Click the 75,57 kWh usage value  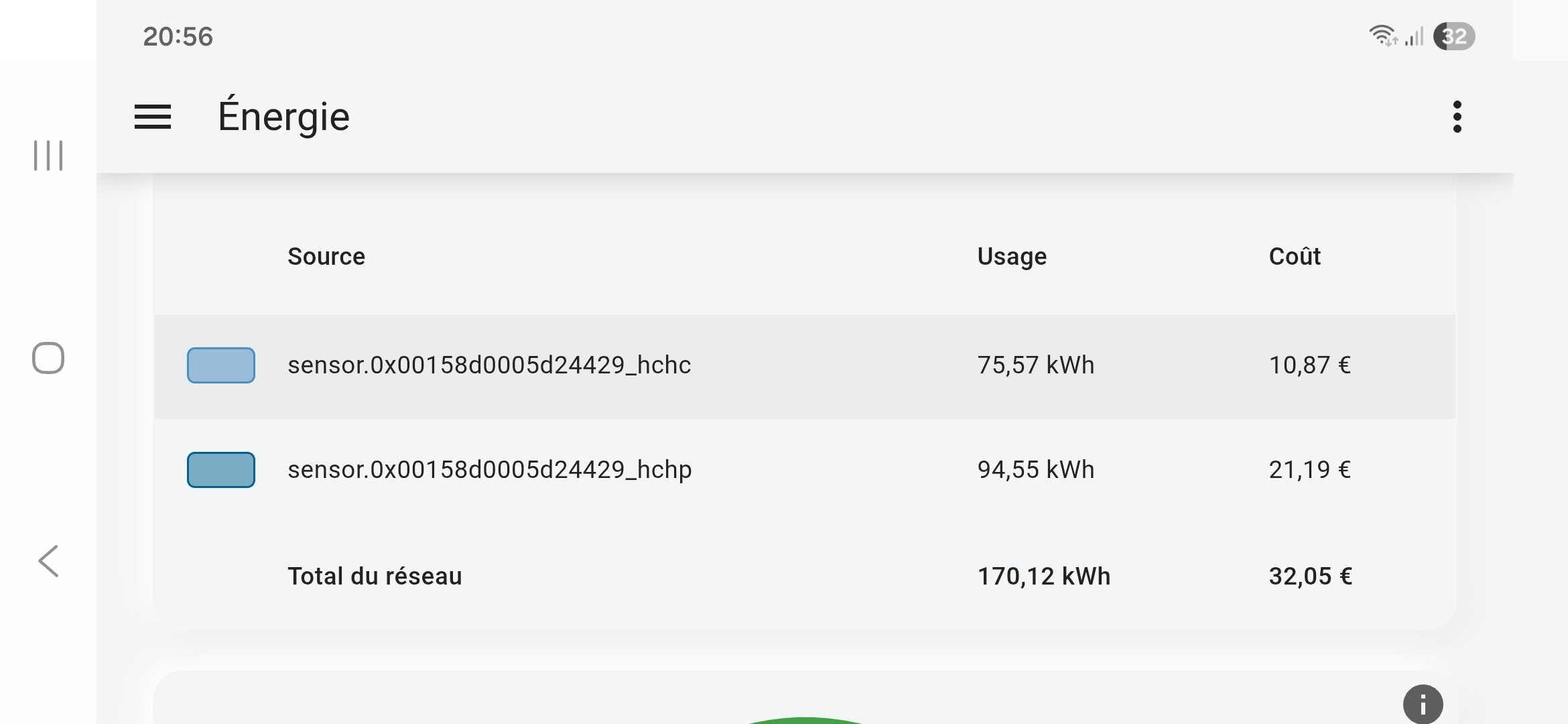click(1036, 365)
